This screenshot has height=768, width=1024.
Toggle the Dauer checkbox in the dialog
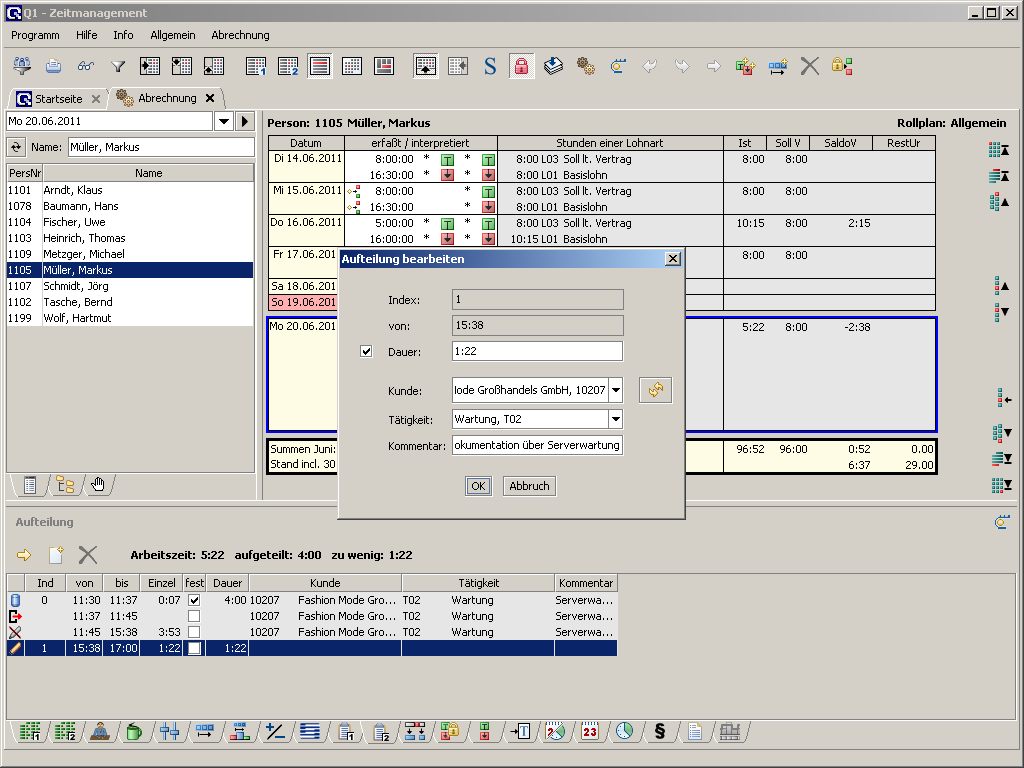tap(366, 351)
